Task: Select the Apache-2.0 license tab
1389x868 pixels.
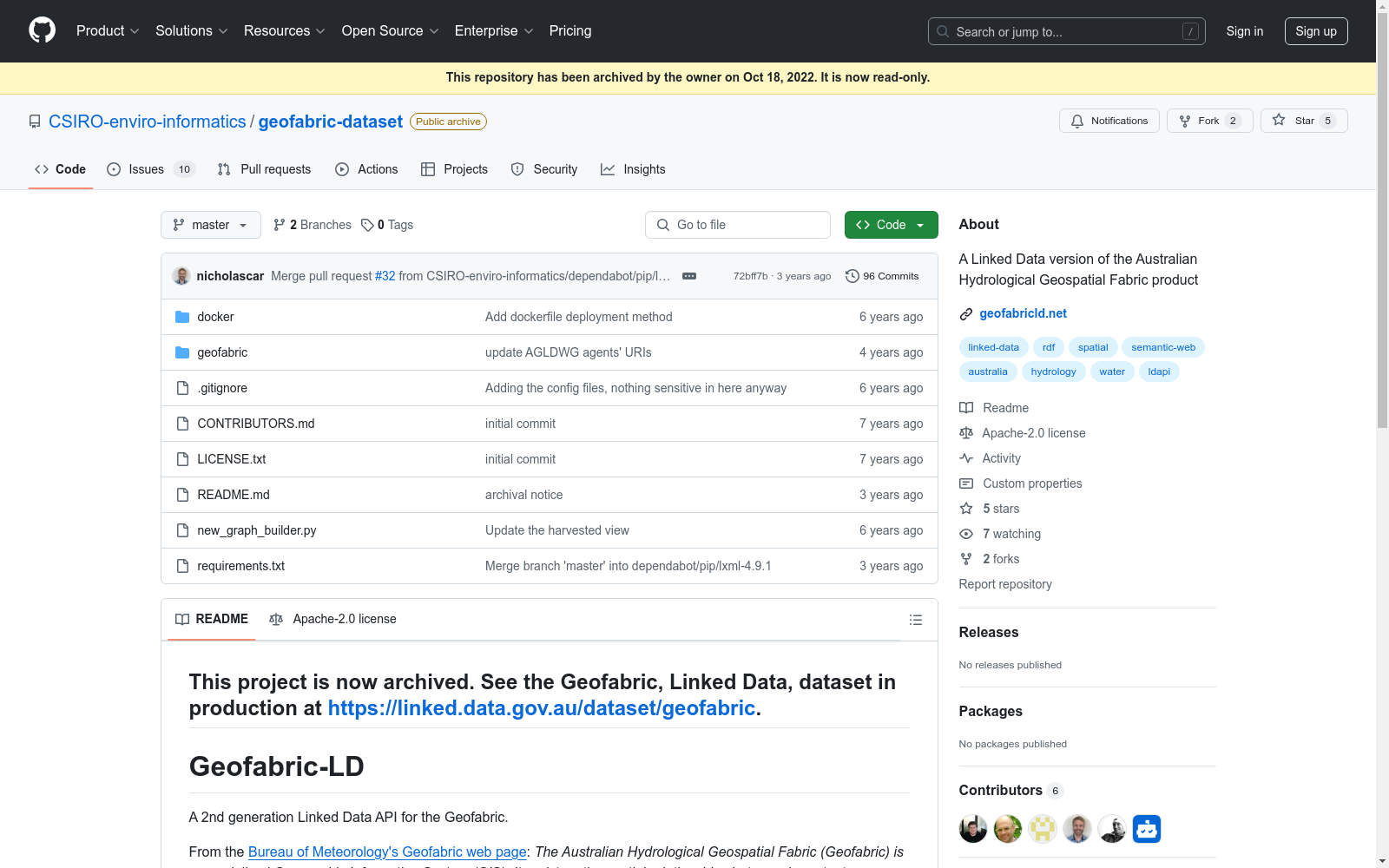Action: coord(332,619)
